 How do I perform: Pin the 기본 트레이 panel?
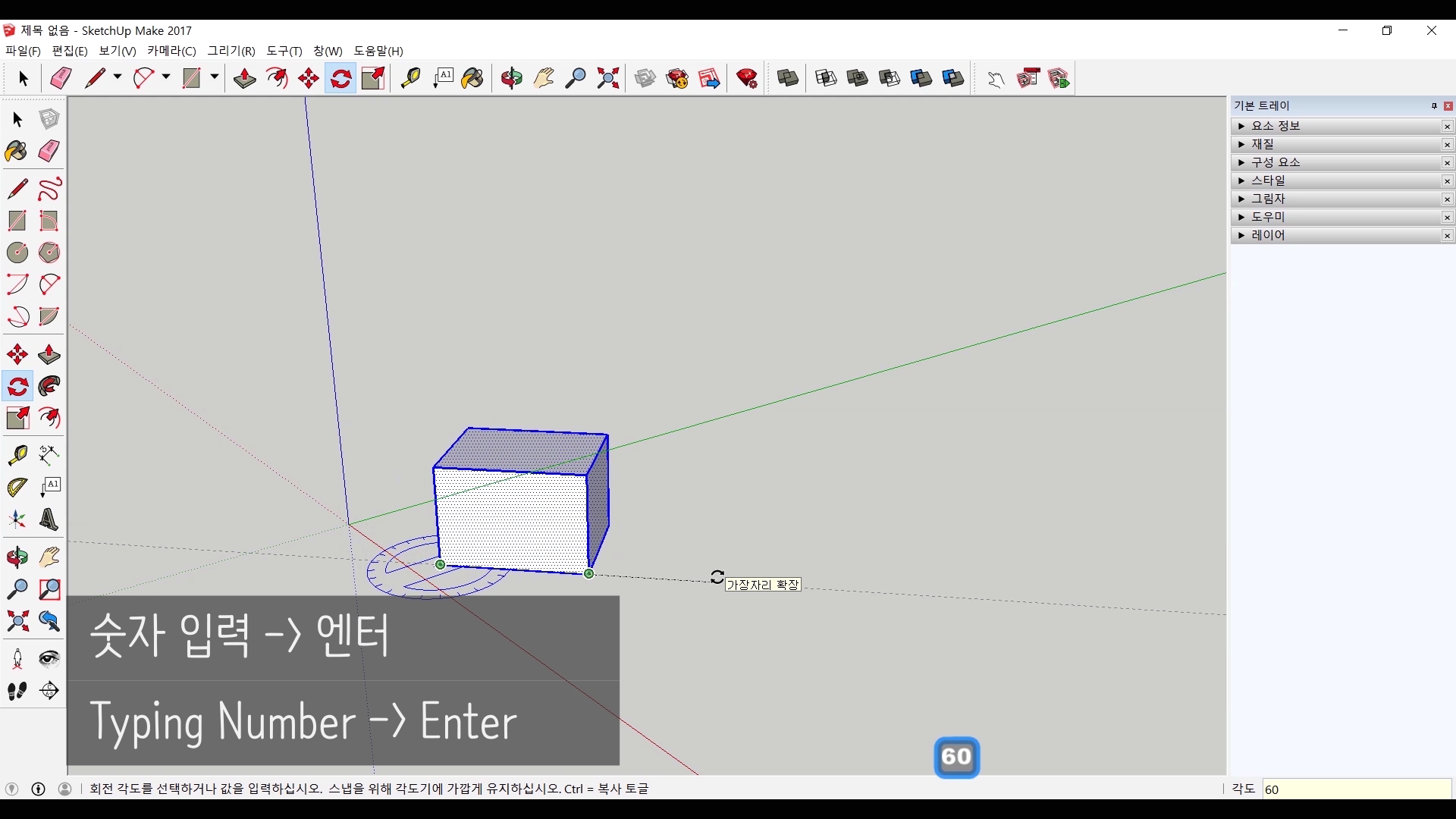tap(1434, 106)
